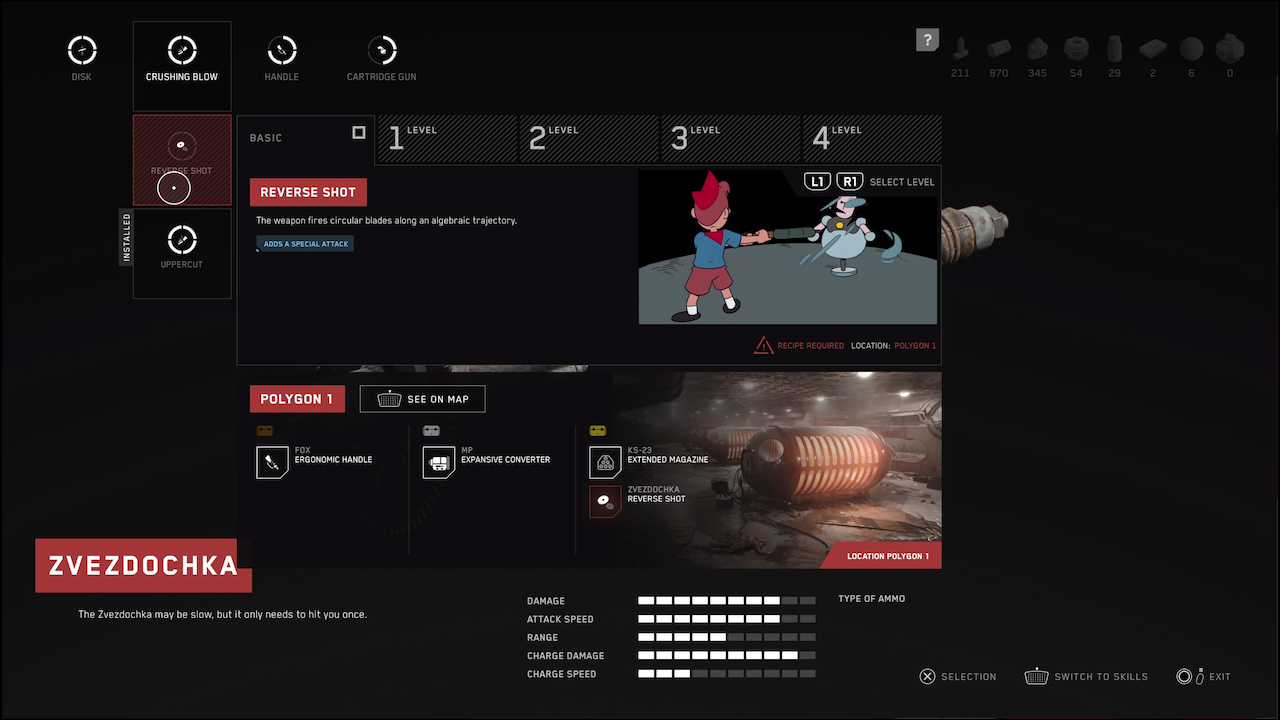Screen dimensions: 1280x720
Task: Click the Damage stat bar
Action: (726, 601)
